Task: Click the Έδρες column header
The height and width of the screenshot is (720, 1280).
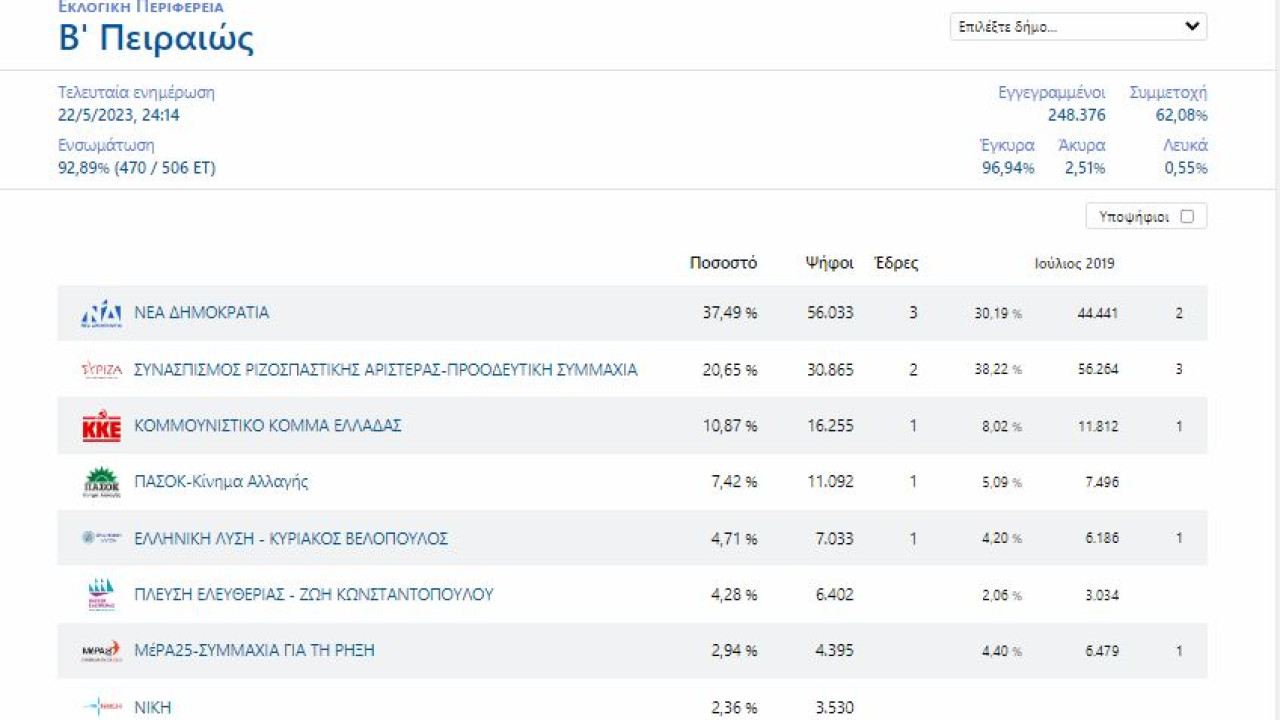Action: click(896, 263)
